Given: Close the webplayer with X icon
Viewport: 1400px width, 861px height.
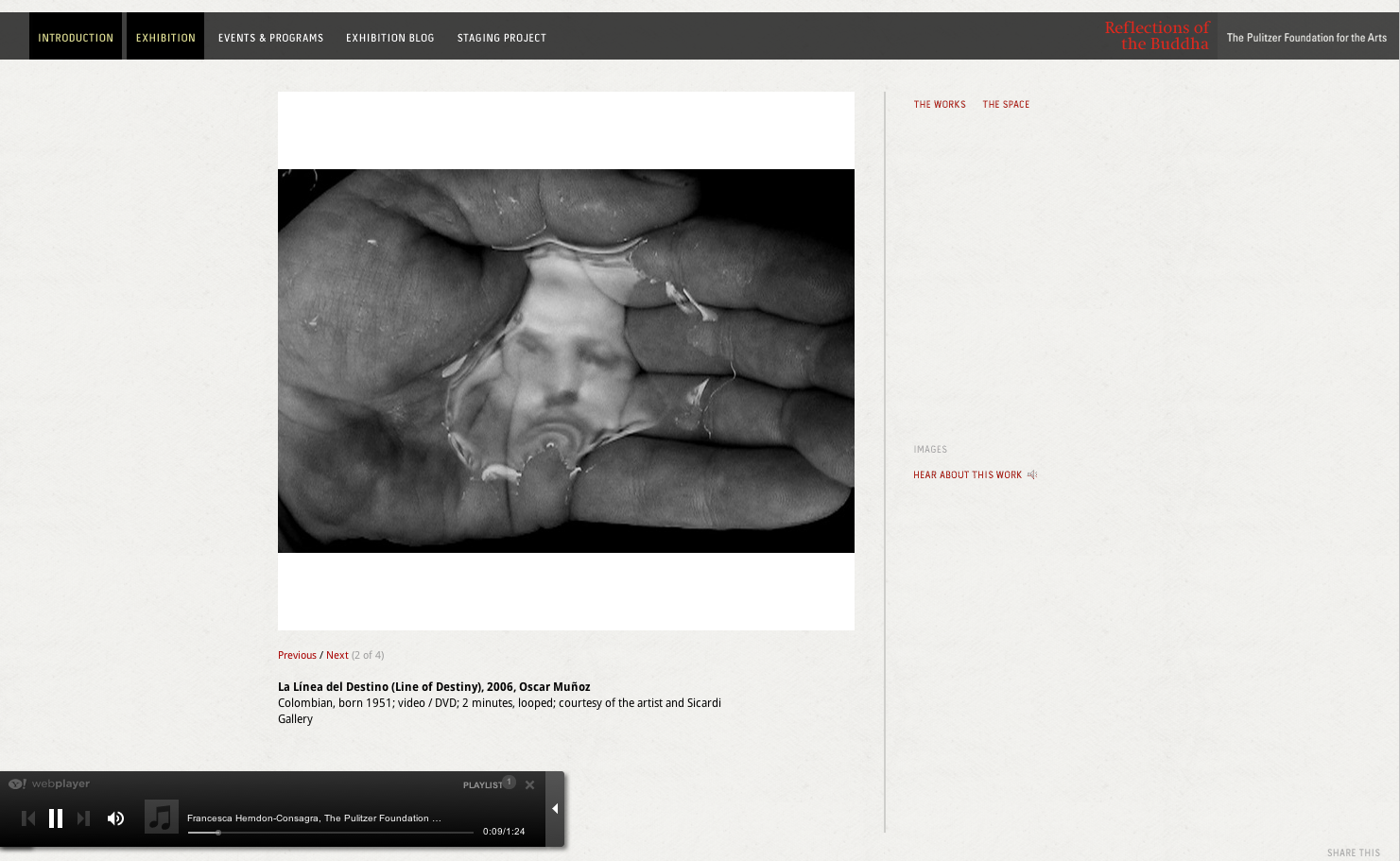Looking at the screenshot, I should pos(530,785).
